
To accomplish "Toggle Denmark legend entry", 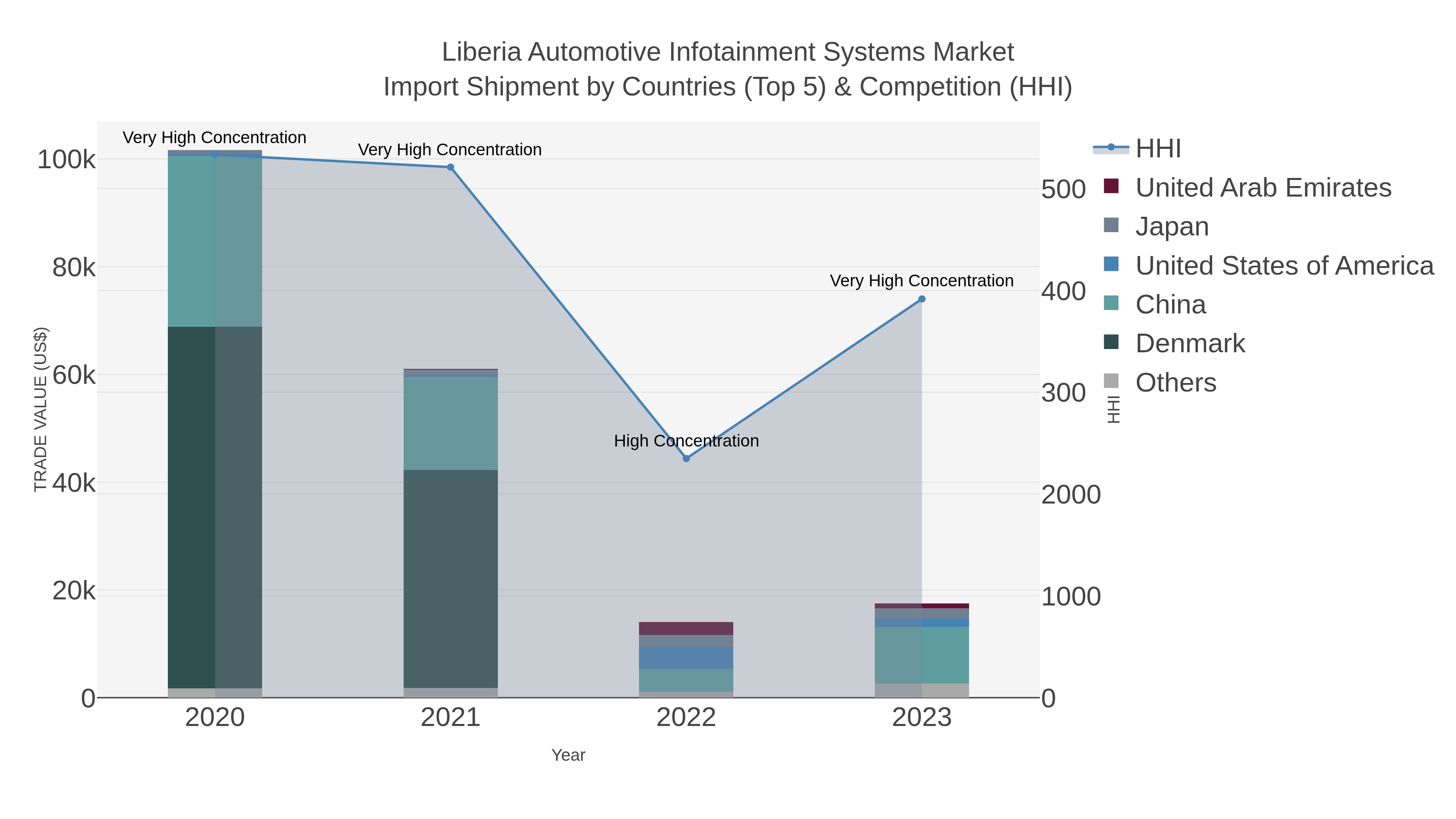I will [1174, 343].
